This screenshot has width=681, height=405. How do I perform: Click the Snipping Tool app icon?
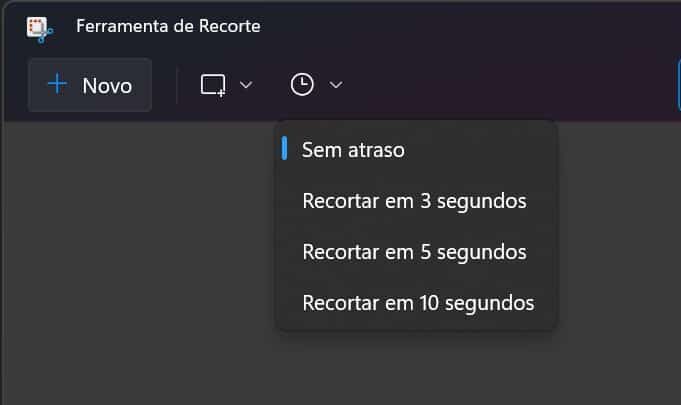(x=40, y=28)
